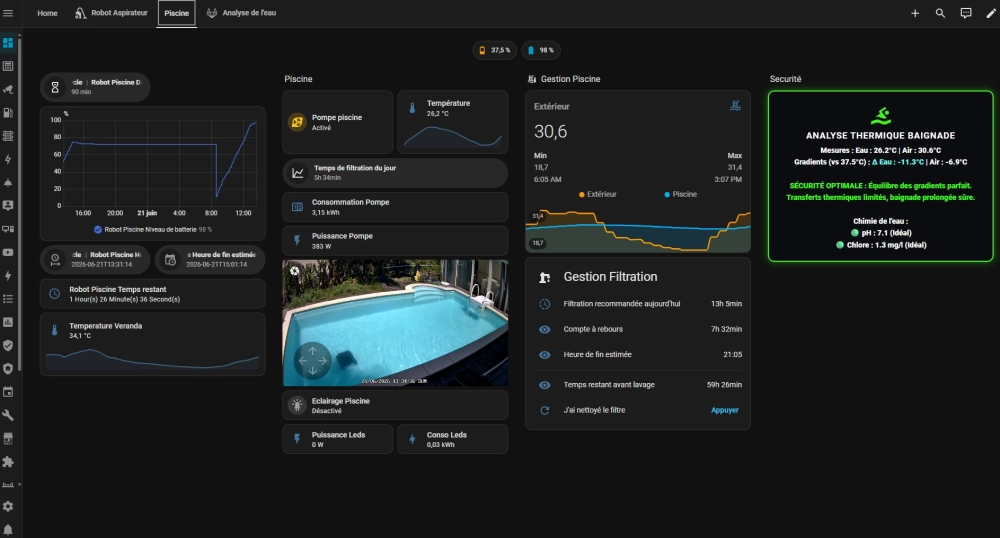1000x538 pixels.
Task: Expand the Temps de filtration du jour card
Action: coord(395,173)
